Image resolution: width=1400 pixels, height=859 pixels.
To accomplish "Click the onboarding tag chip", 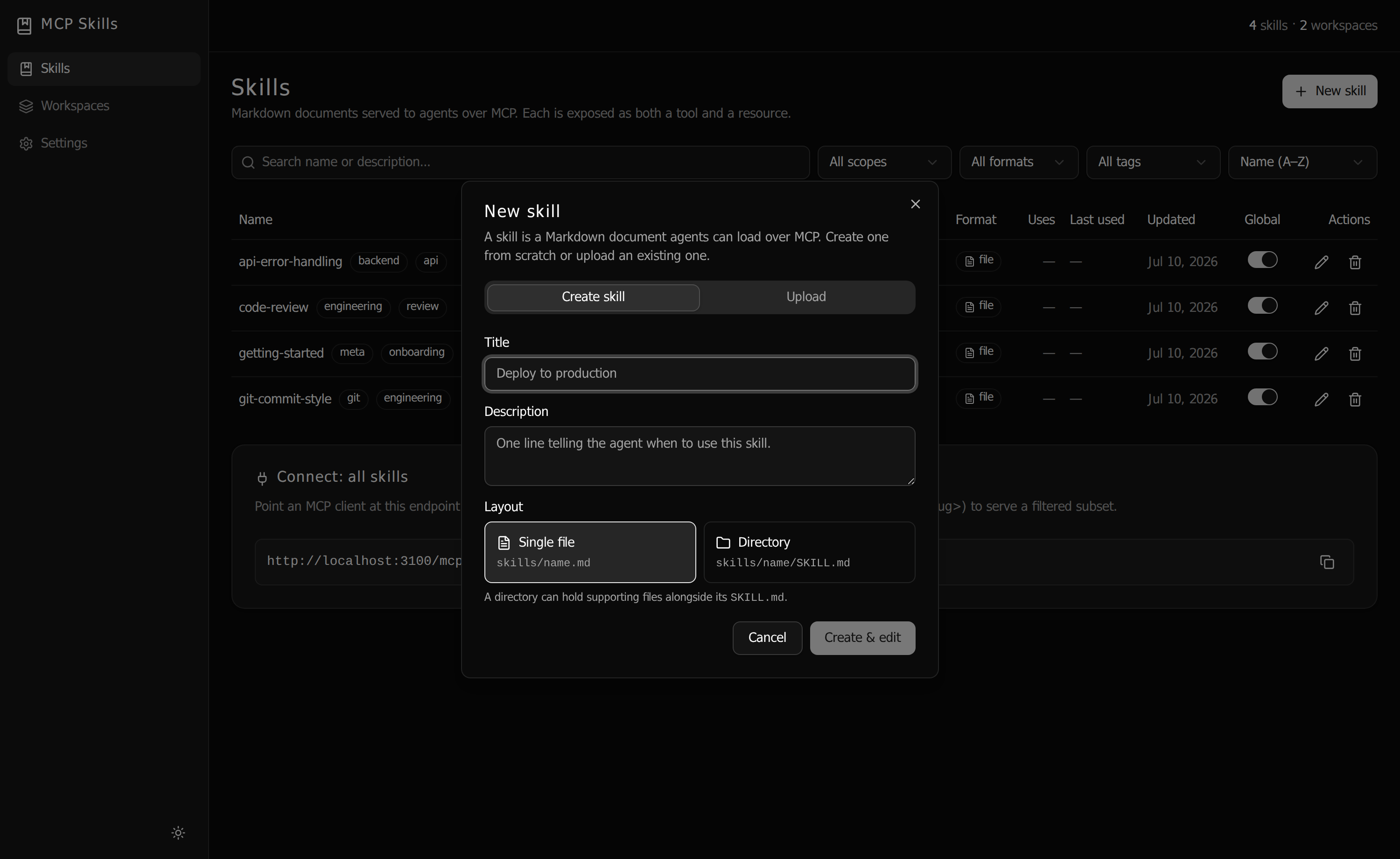I will (x=416, y=352).
